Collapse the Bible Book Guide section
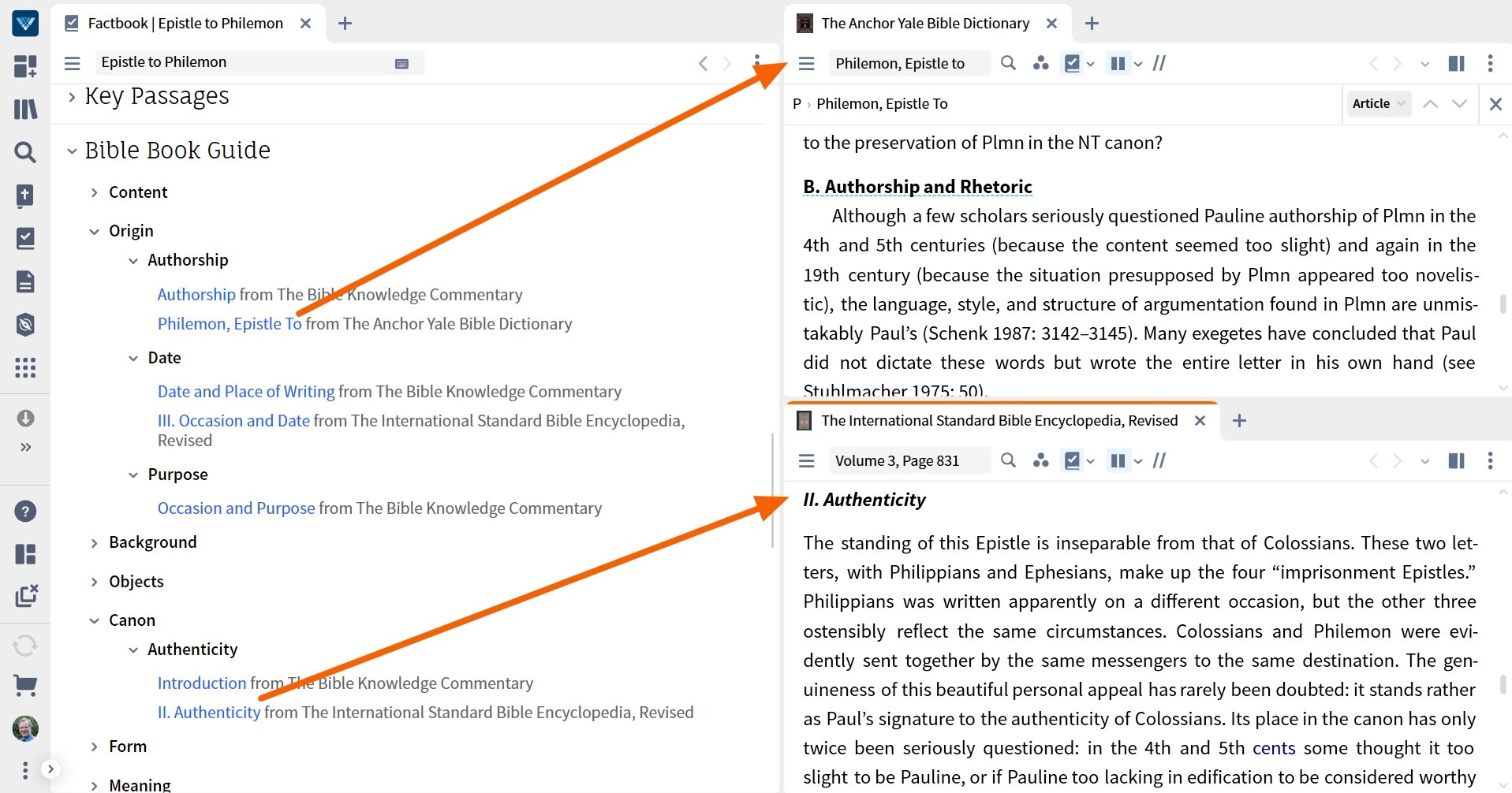 (72, 151)
